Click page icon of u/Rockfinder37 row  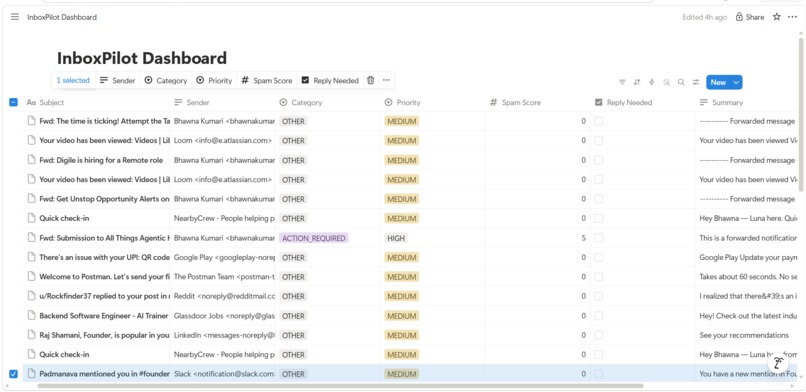(x=32, y=296)
